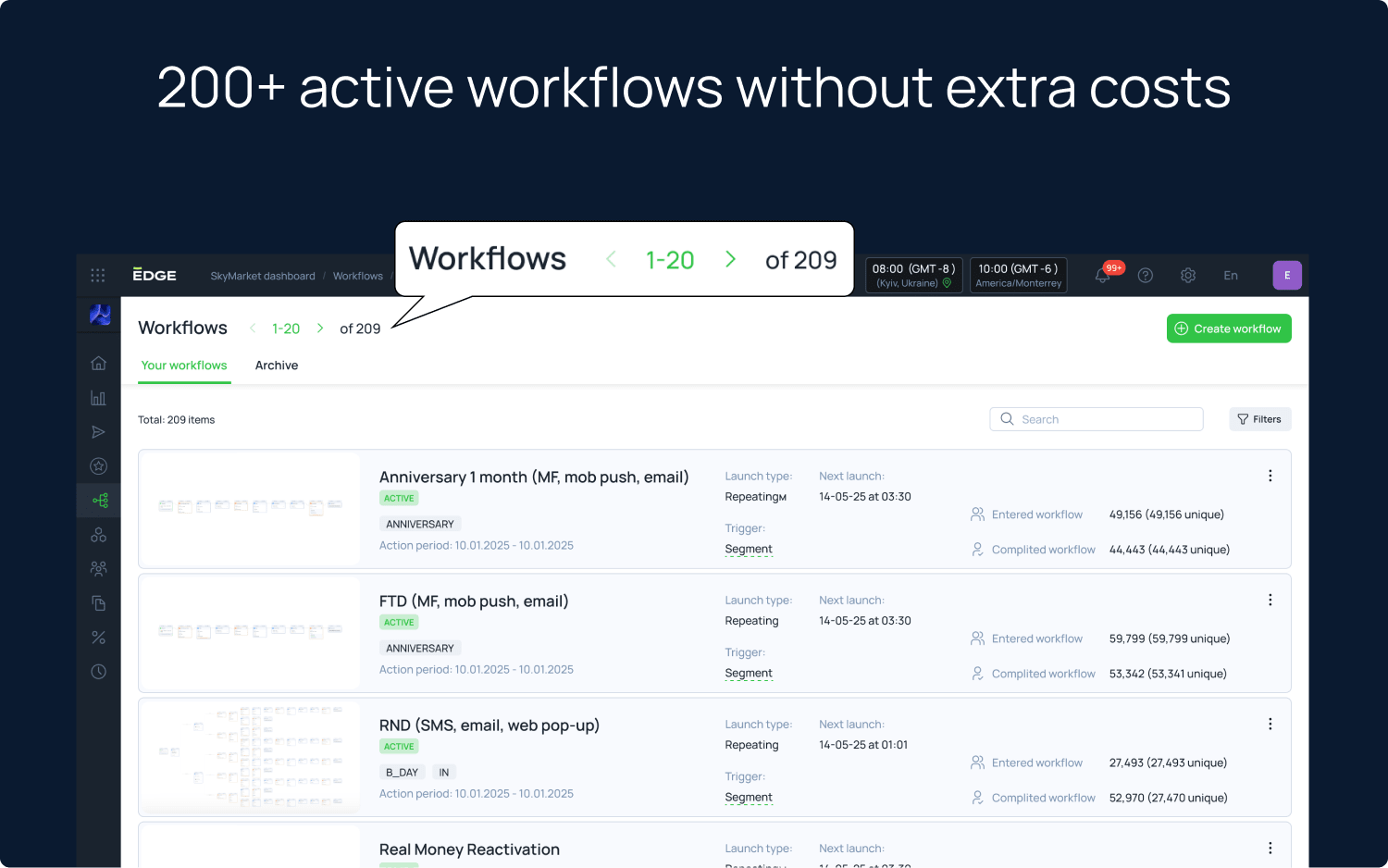The image size is (1388, 868).
Task: Click SkyMarket dashboard breadcrumb
Action: tap(263, 276)
